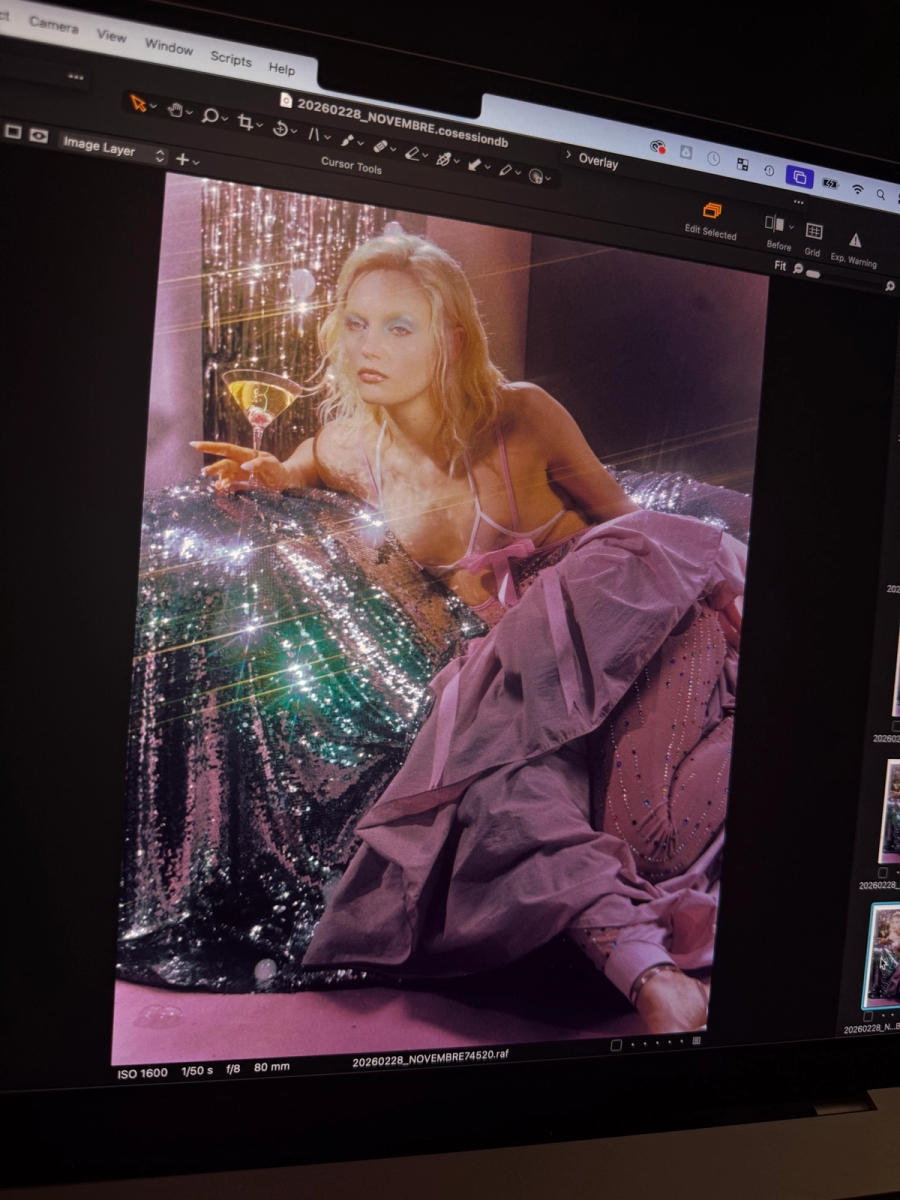
Task: Click the color tag box below main image
Action: coord(616,1045)
